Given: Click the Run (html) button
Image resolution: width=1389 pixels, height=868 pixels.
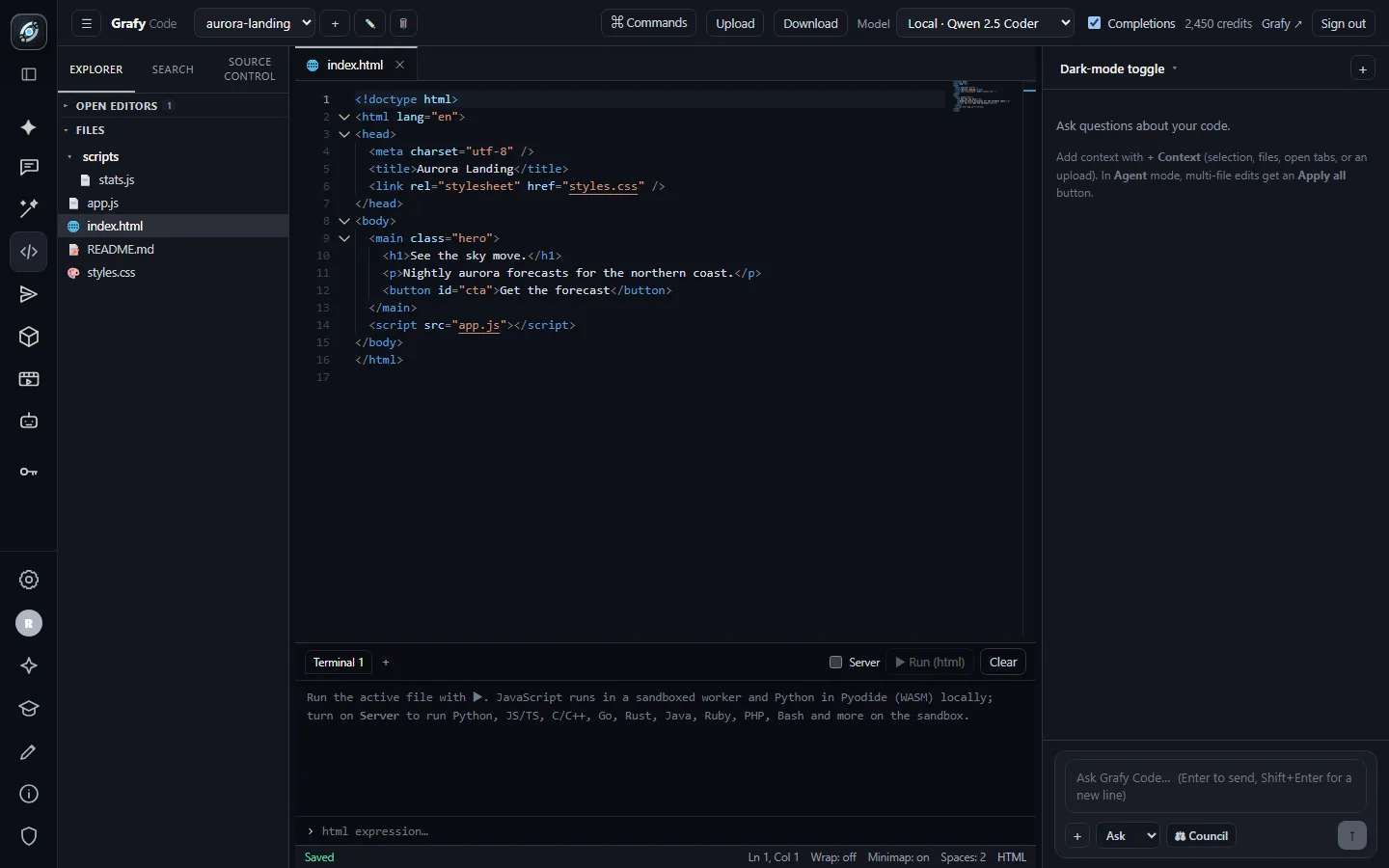Looking at the screenshot, I should [x=930, y=663].
